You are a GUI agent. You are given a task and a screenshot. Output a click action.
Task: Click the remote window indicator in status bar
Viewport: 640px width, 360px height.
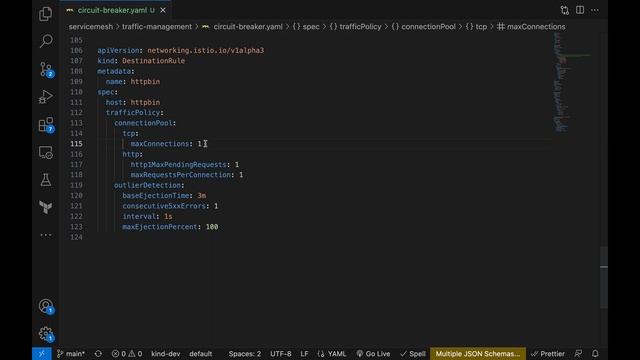[42, 353]
